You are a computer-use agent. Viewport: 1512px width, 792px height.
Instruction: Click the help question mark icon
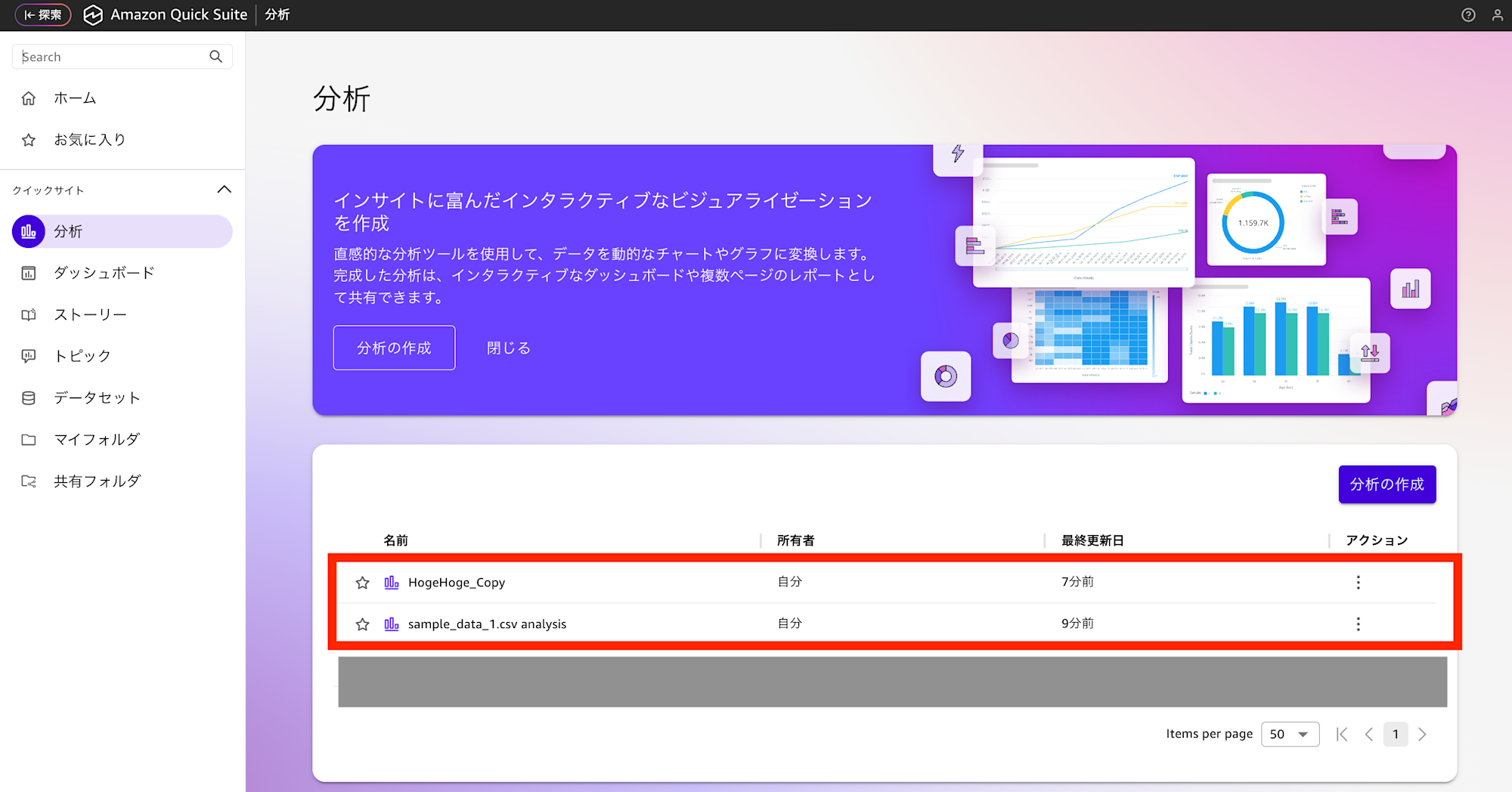(x=1468, y=14)
